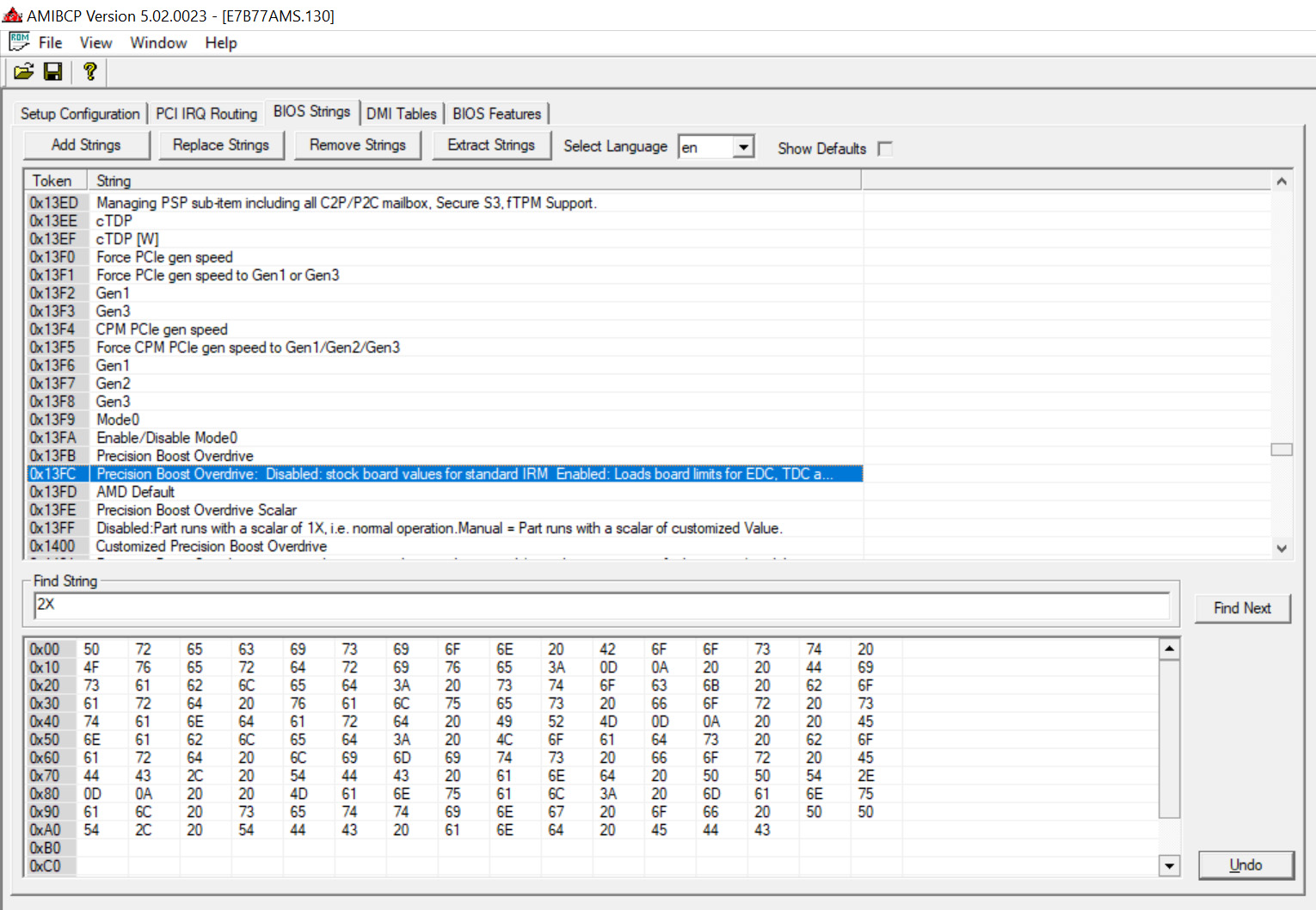This screenshot has width=1316, height=910.
Task: Click the Remove Strings button
Action: pos(358,145)
